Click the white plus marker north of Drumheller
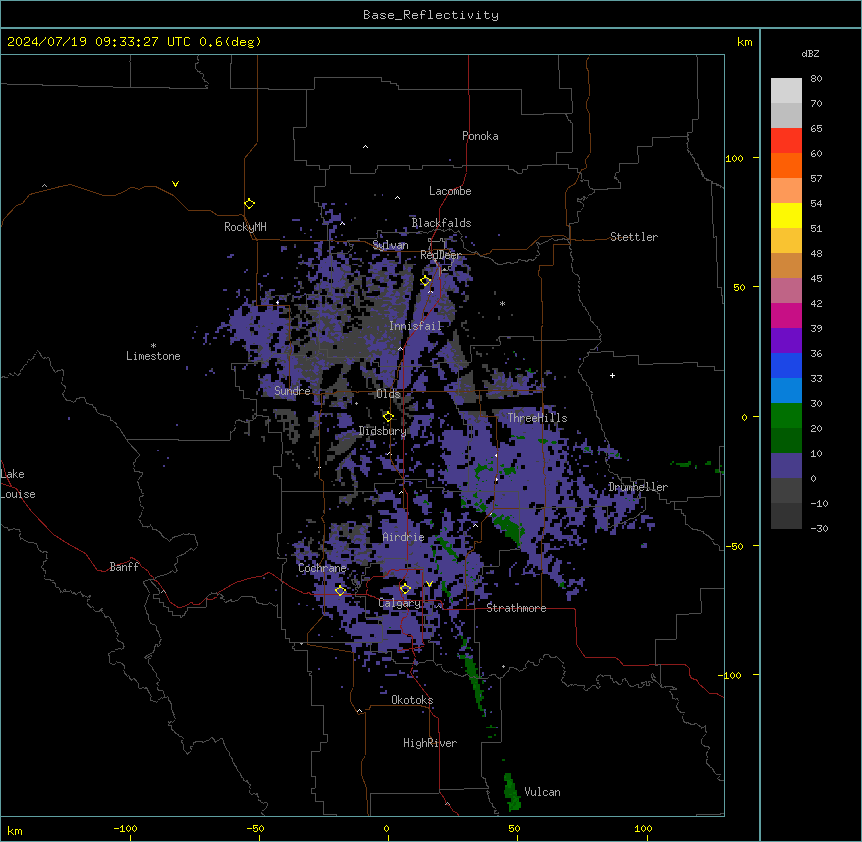The height and width of the screenshot is (842, 862). (612, 375)
